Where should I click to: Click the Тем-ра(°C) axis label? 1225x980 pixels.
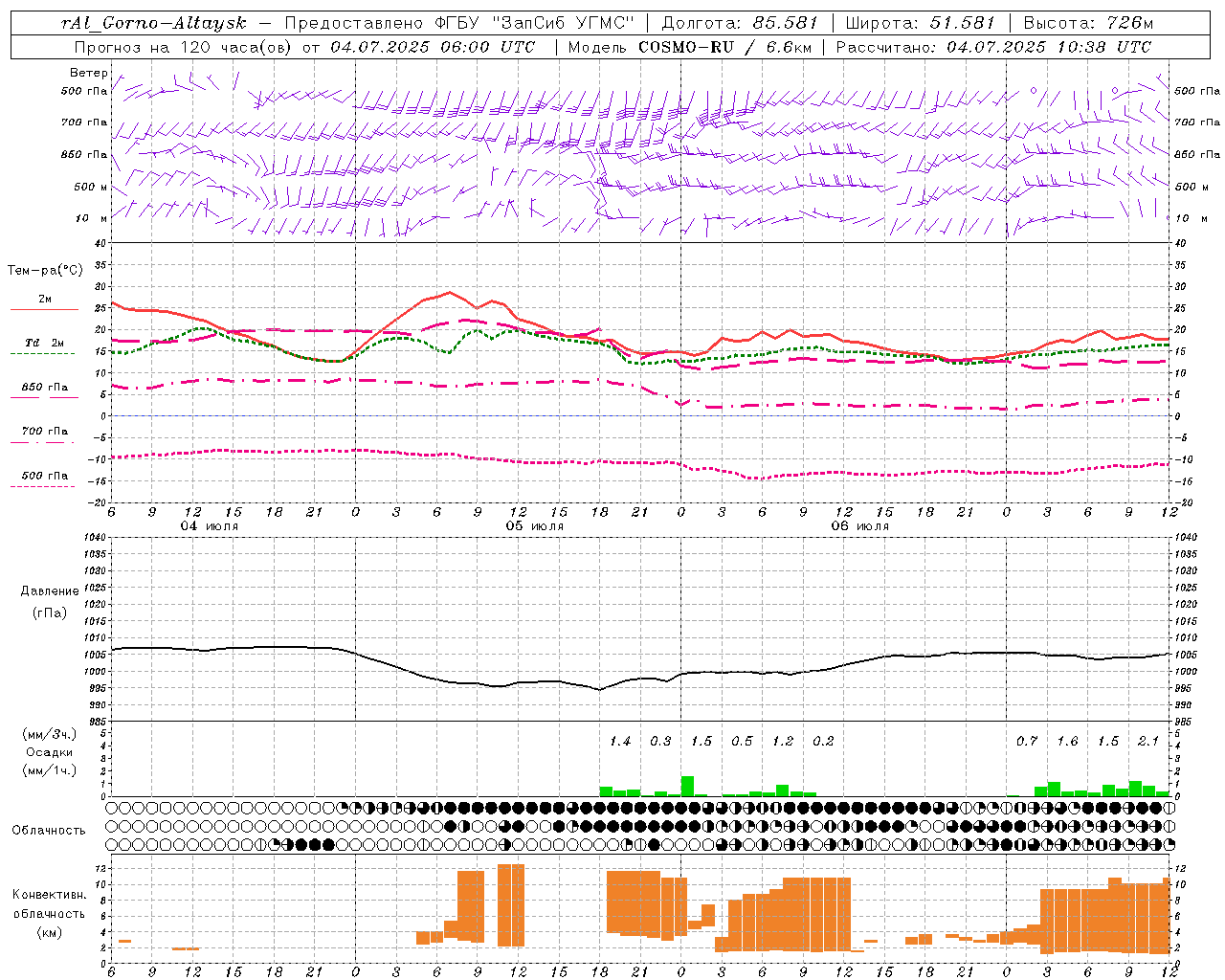[45, 271]
